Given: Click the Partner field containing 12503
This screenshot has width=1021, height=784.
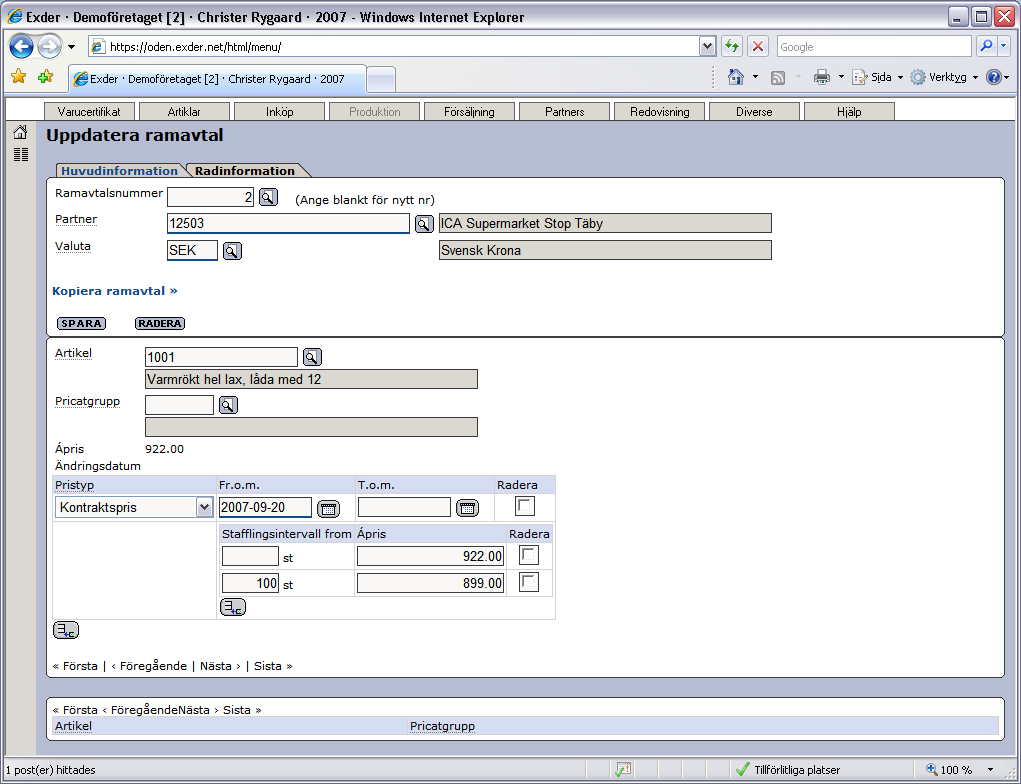Looking at the screenshot, I should [288, 223].
